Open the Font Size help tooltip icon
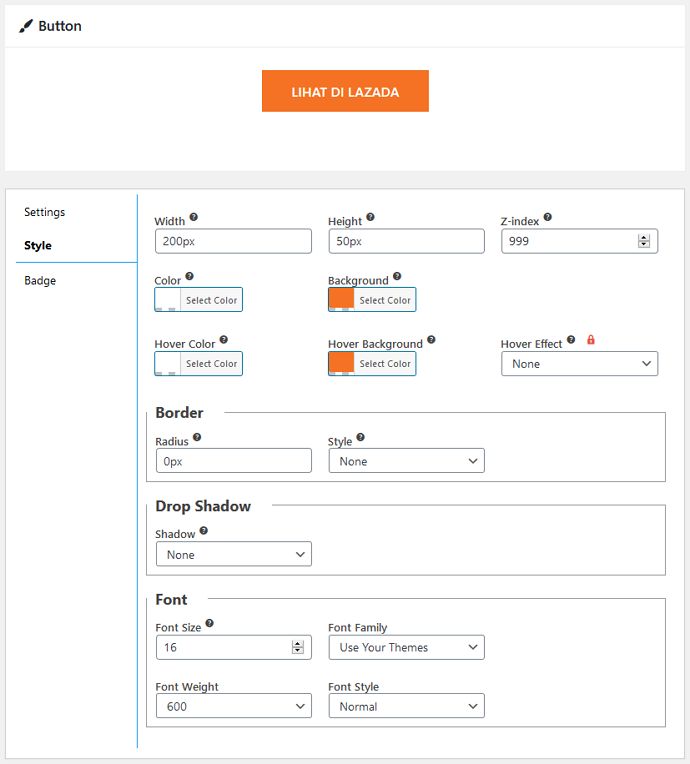The width and height of the screenshot is (690, 764). pyautogui.click(x=210, y=623)
